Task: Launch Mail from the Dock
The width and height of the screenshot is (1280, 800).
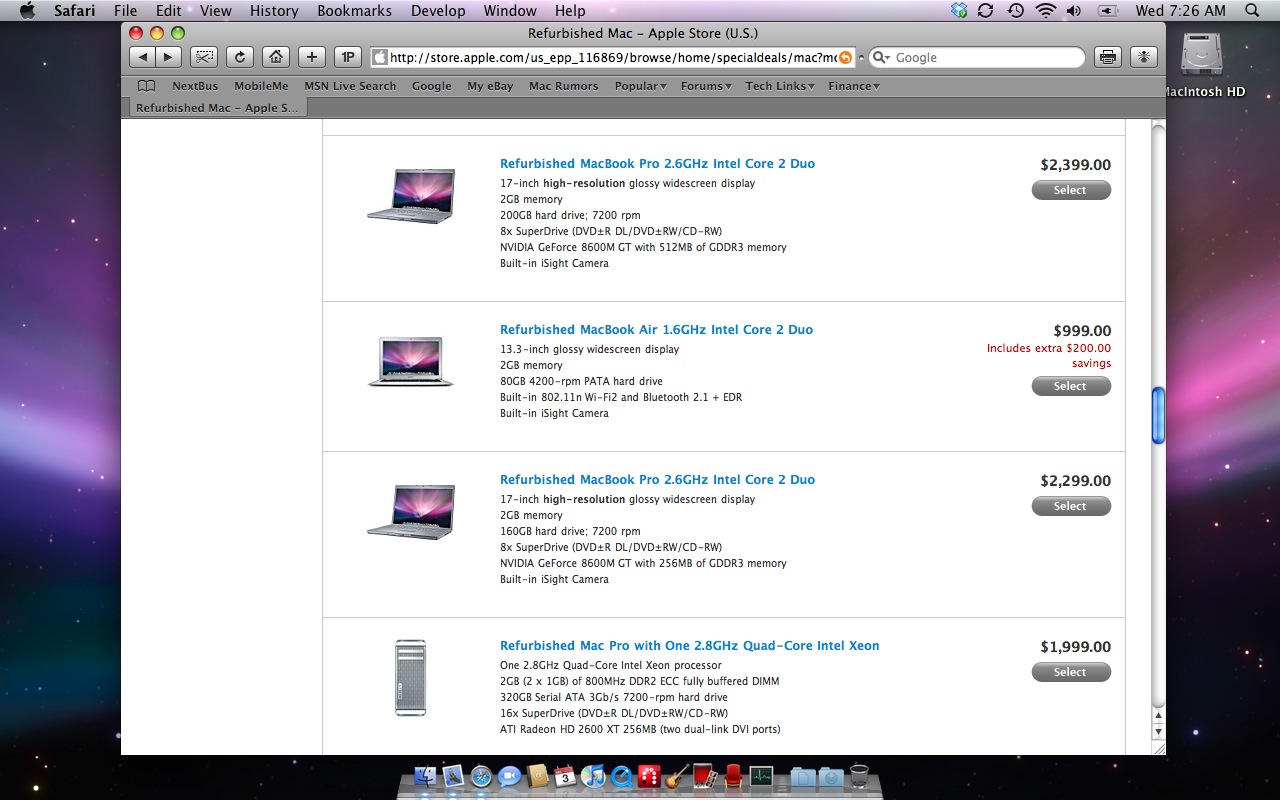Action: tap(453, 776)
